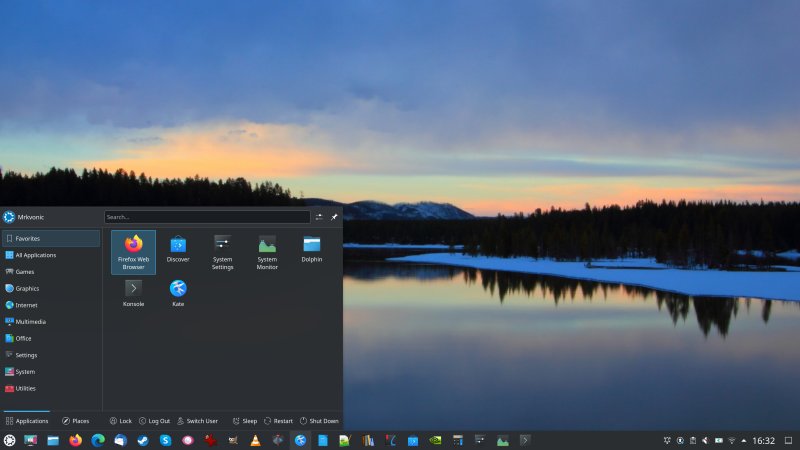Viewport: 800px width, 450px height.
Task: Click the Log Out button
Action: (x=154, y=421)
